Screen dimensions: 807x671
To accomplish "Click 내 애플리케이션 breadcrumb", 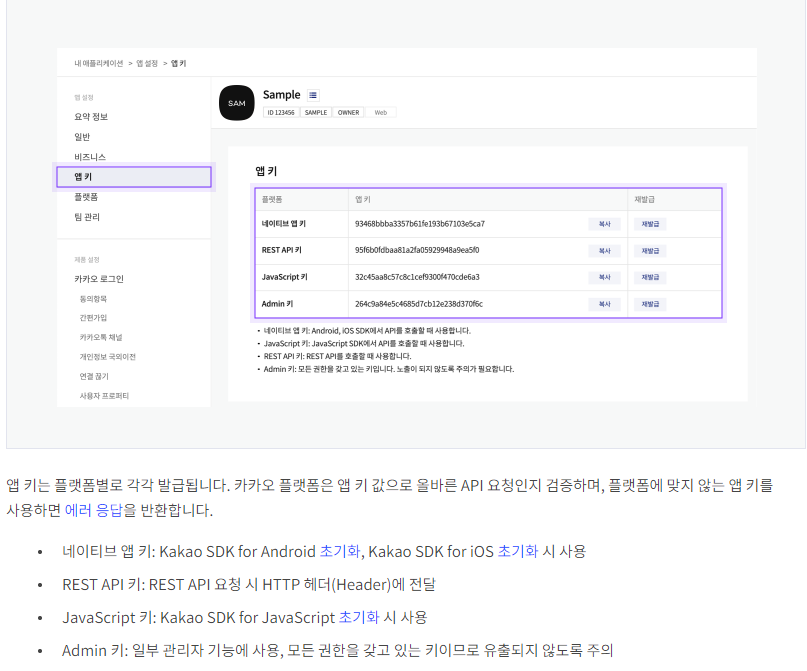I will point(99,63).
